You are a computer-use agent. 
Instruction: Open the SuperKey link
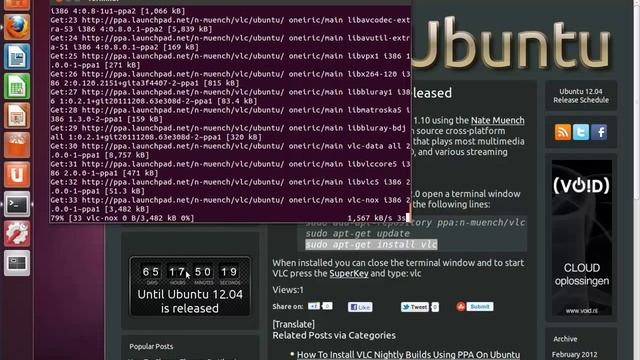point(349,273)
